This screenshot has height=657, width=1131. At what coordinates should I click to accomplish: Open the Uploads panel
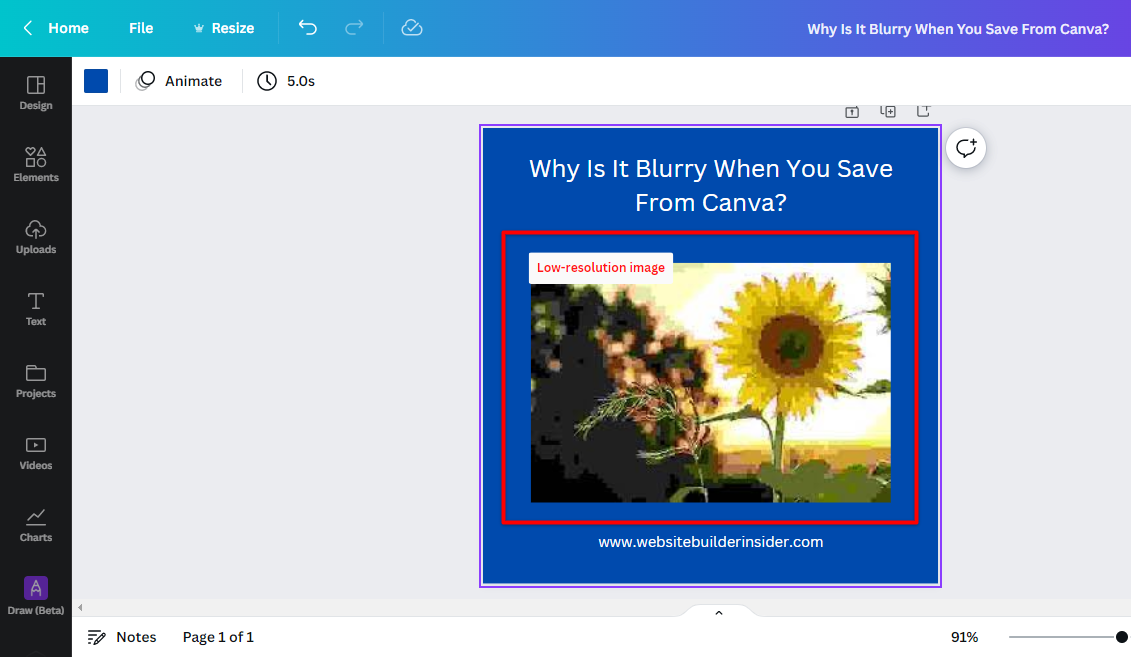click(x=36, y=237)
